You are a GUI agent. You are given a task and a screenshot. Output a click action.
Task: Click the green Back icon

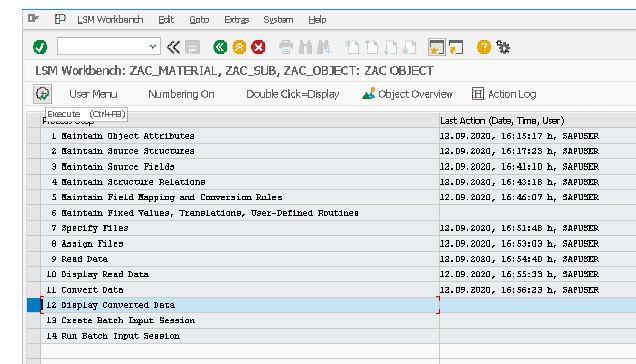220,47
